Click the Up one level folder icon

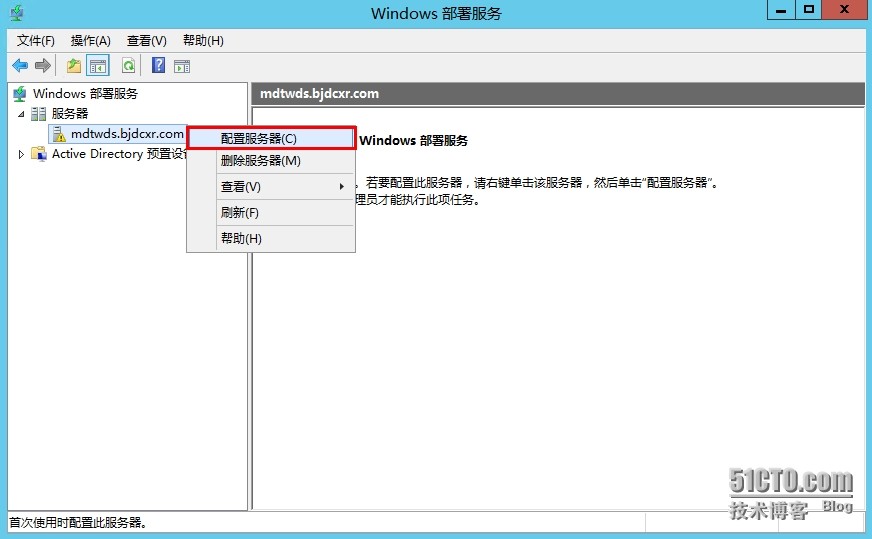pos(74,66)
